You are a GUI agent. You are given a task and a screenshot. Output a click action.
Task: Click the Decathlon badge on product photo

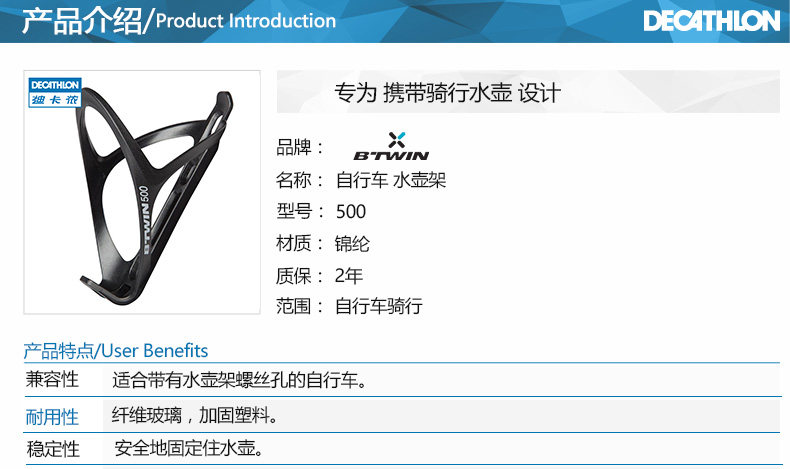(54, 92)
